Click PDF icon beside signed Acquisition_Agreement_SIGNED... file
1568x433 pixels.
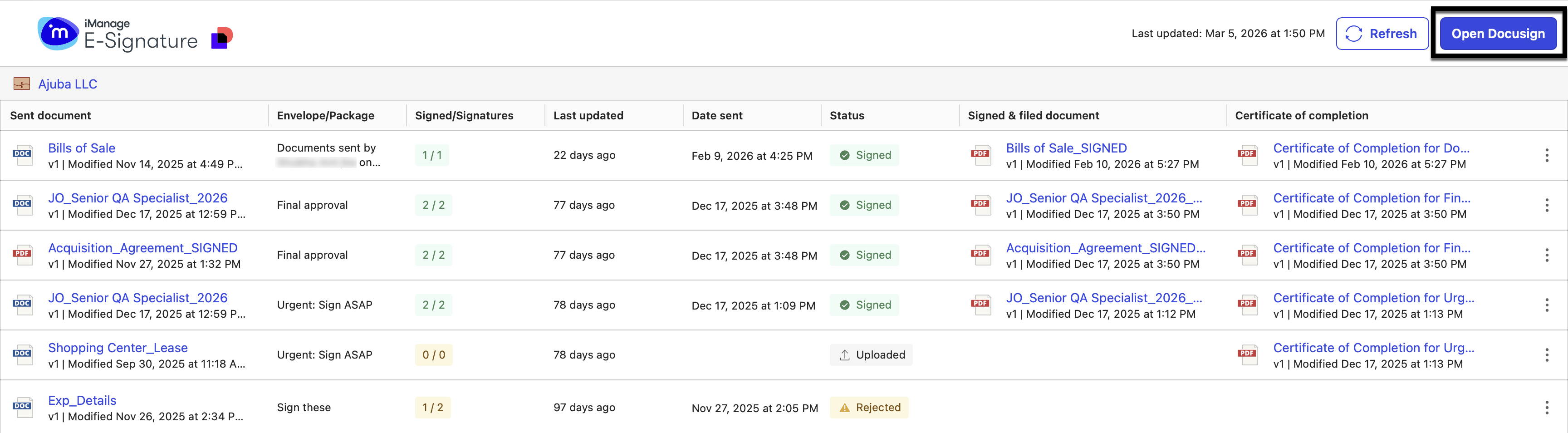click(980, 255)
